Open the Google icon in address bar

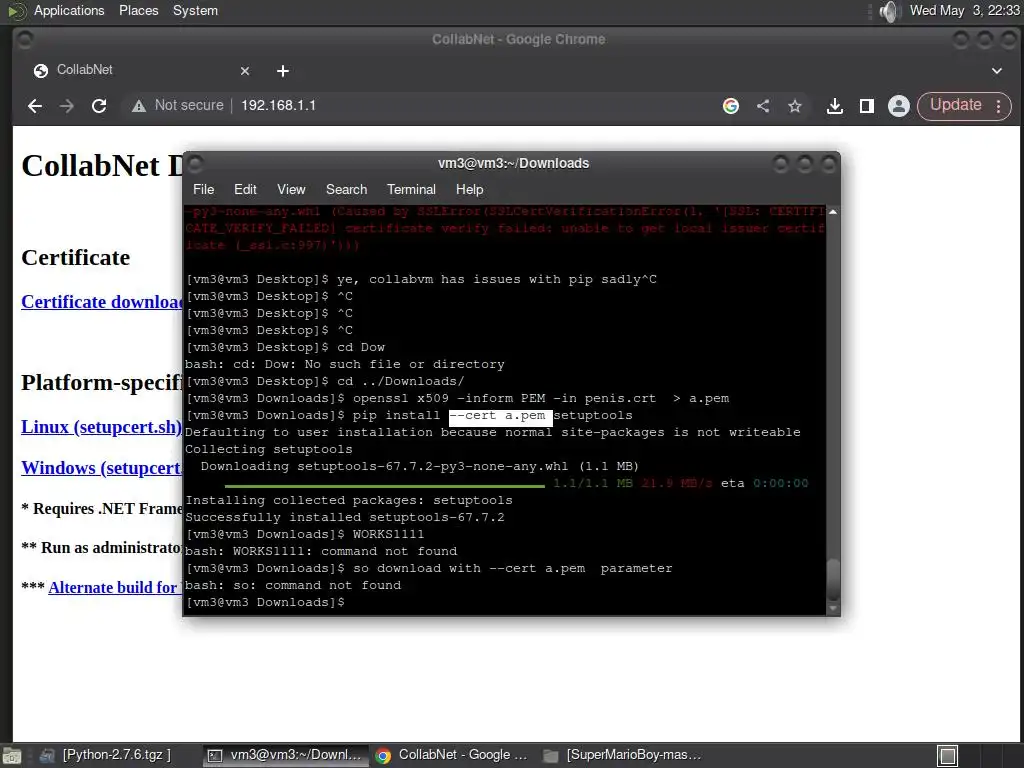click(x=731, y=106)
